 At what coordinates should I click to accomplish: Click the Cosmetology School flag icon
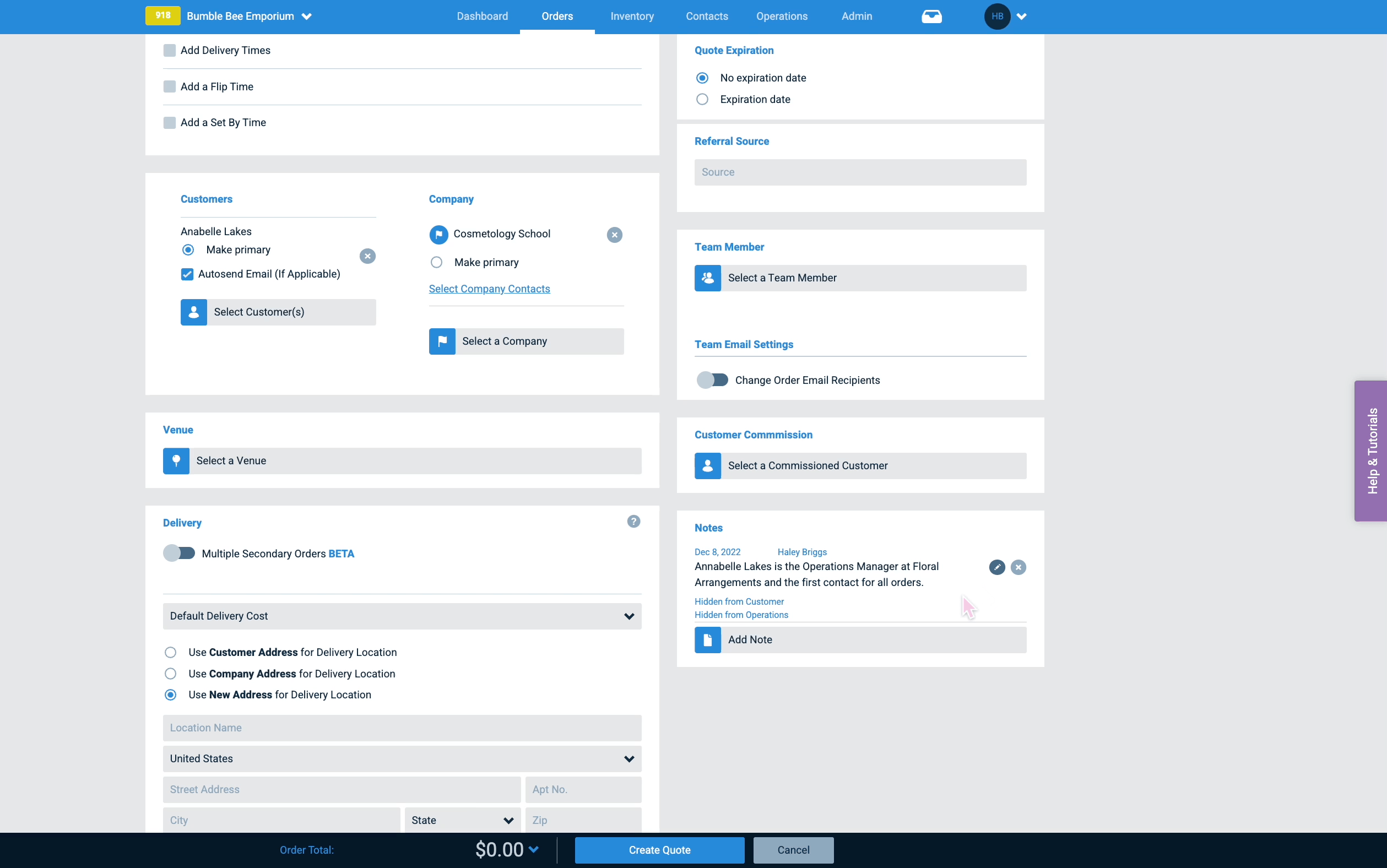click(438, 234)
